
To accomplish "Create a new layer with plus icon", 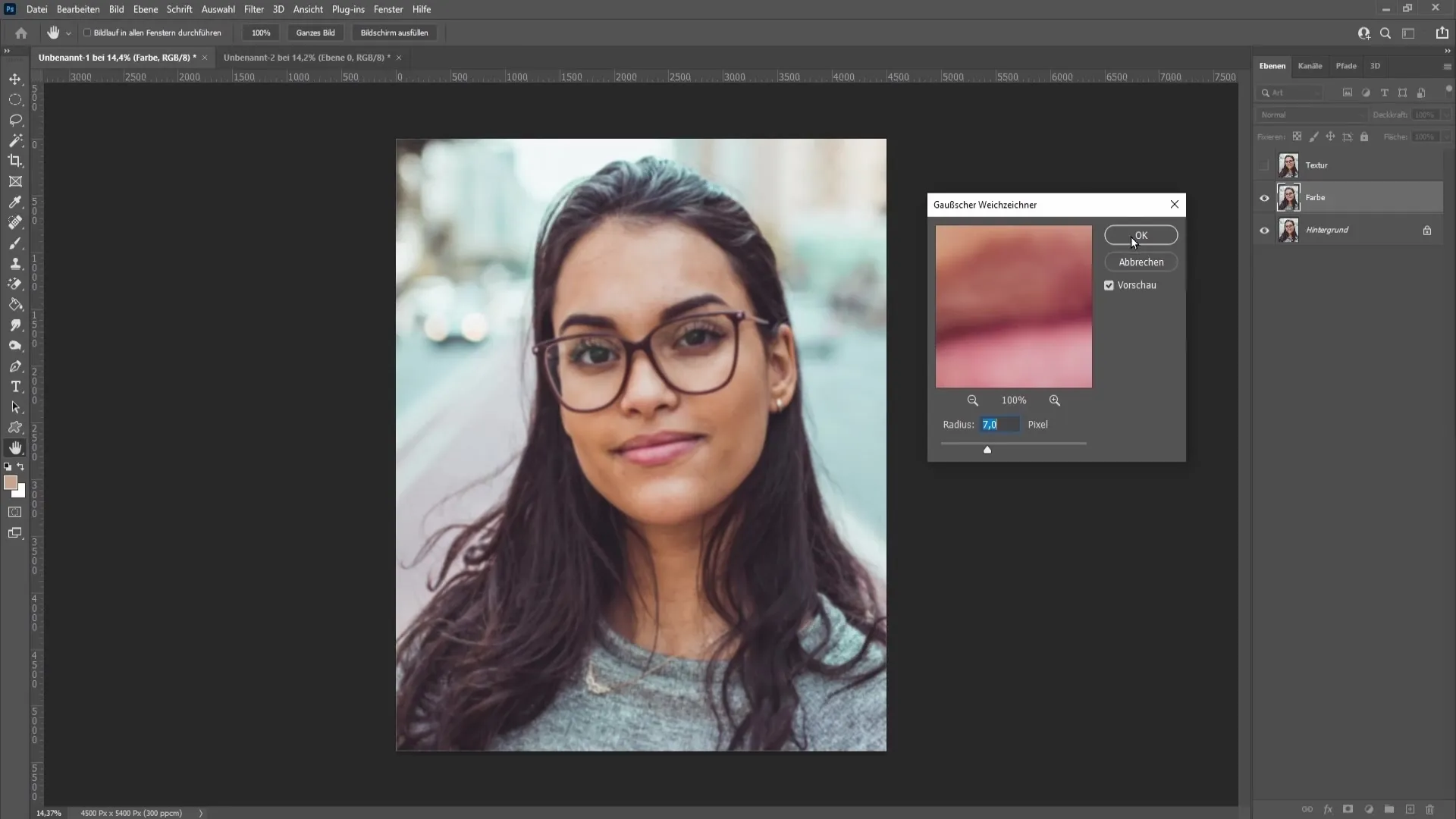I will point(1410,809).
